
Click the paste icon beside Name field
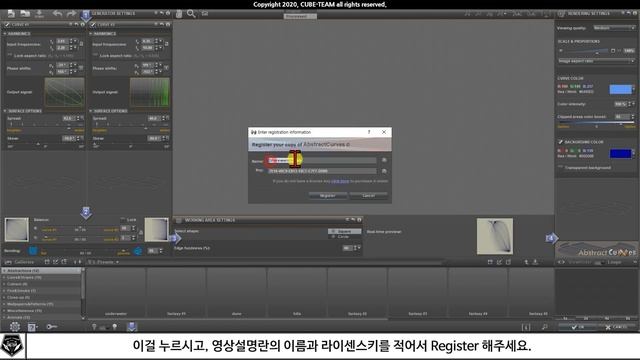pos(384,160)
